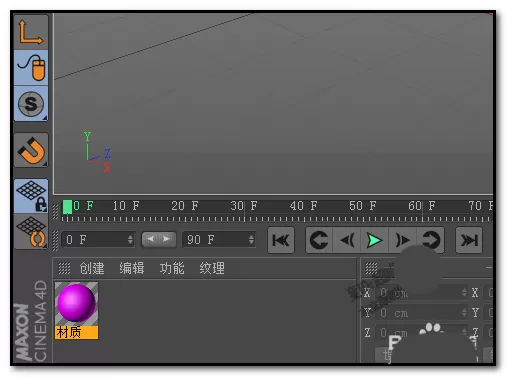Click the timeline preview range slider
Screen dimensions: 507x377
159,239
